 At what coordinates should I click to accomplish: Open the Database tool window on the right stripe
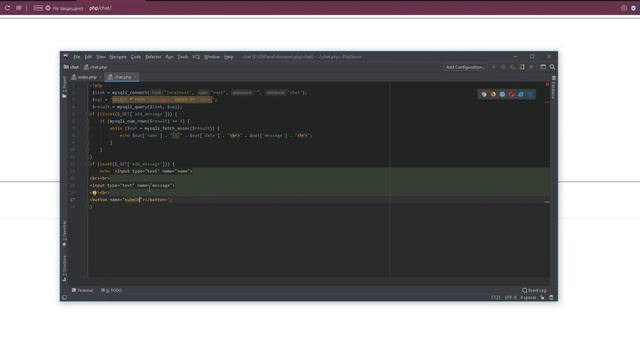[553, 88]
